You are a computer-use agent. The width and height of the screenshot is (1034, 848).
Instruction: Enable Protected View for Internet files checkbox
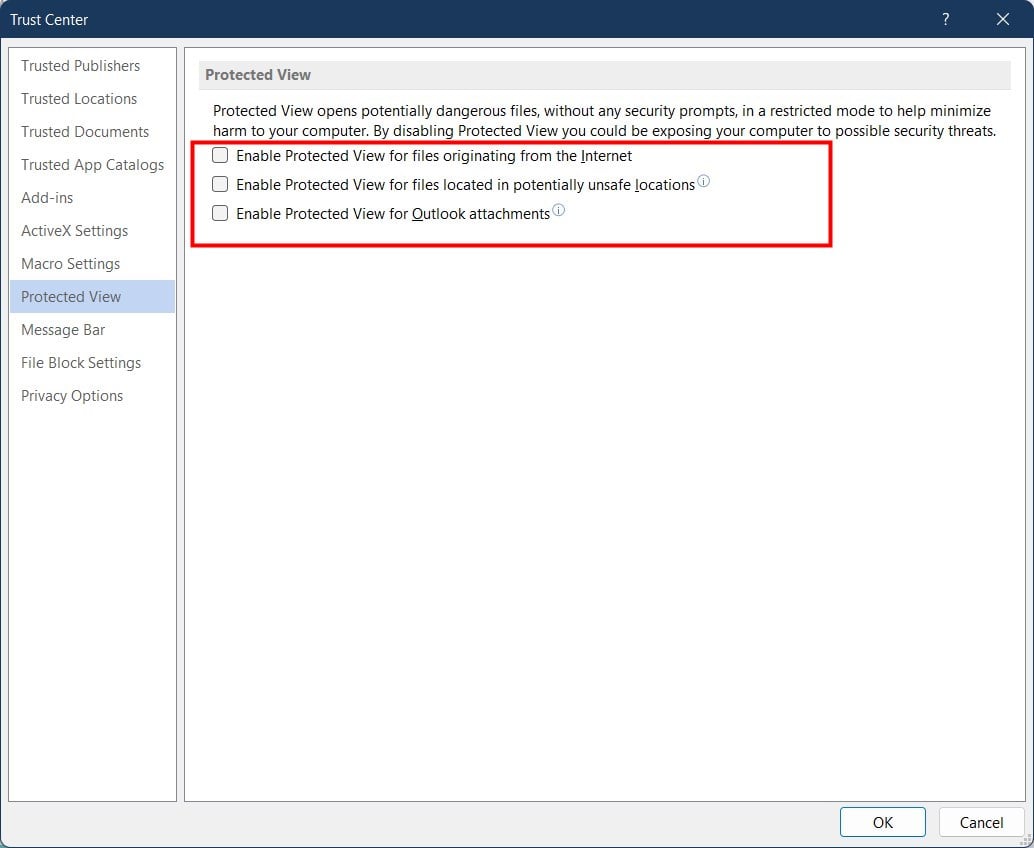point(220,156)
